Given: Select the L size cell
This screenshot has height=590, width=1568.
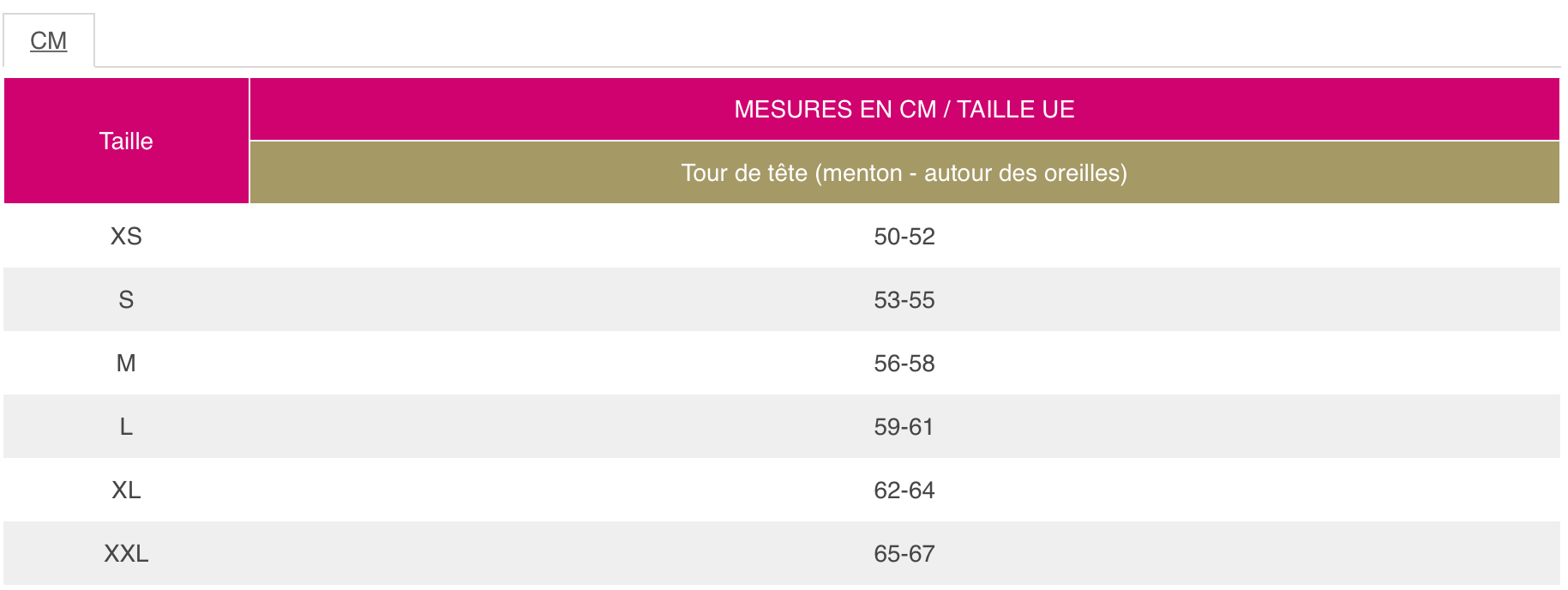Looking at the screenshot, I should point(126,427).
